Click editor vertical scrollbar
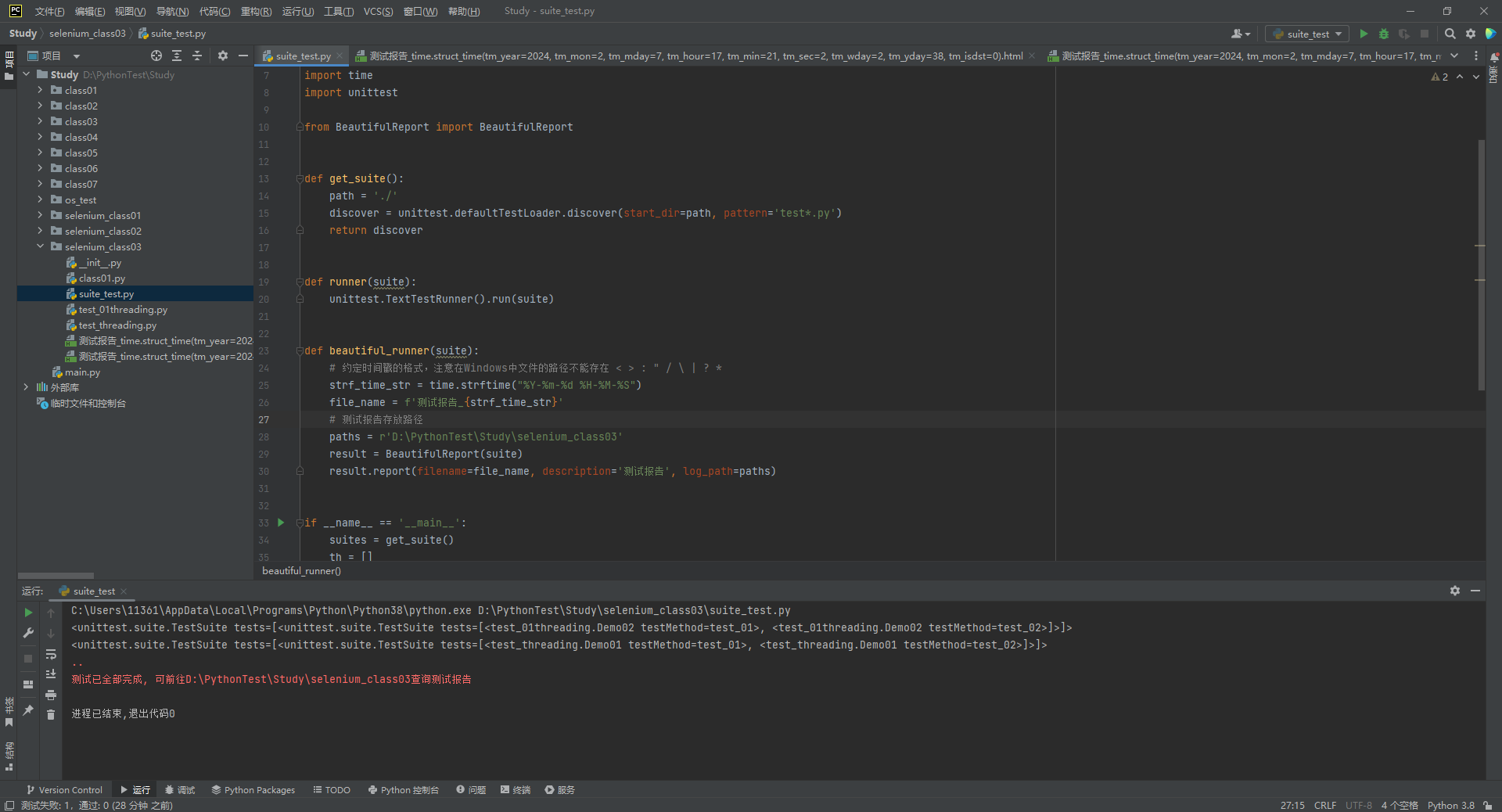This screenshot has height=812, width=1502. pos(1481,266)
